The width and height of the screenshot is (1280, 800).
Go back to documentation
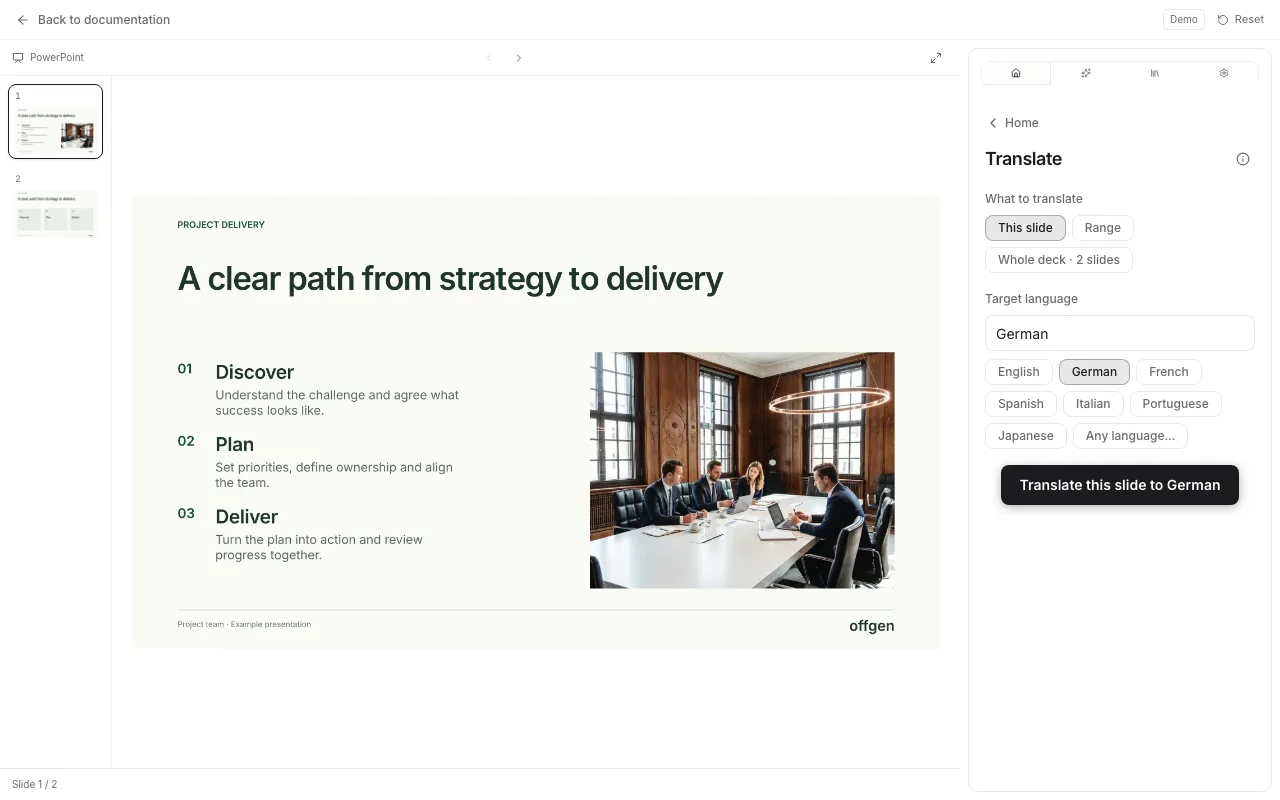pyautogui.click(x=93, y=20)
